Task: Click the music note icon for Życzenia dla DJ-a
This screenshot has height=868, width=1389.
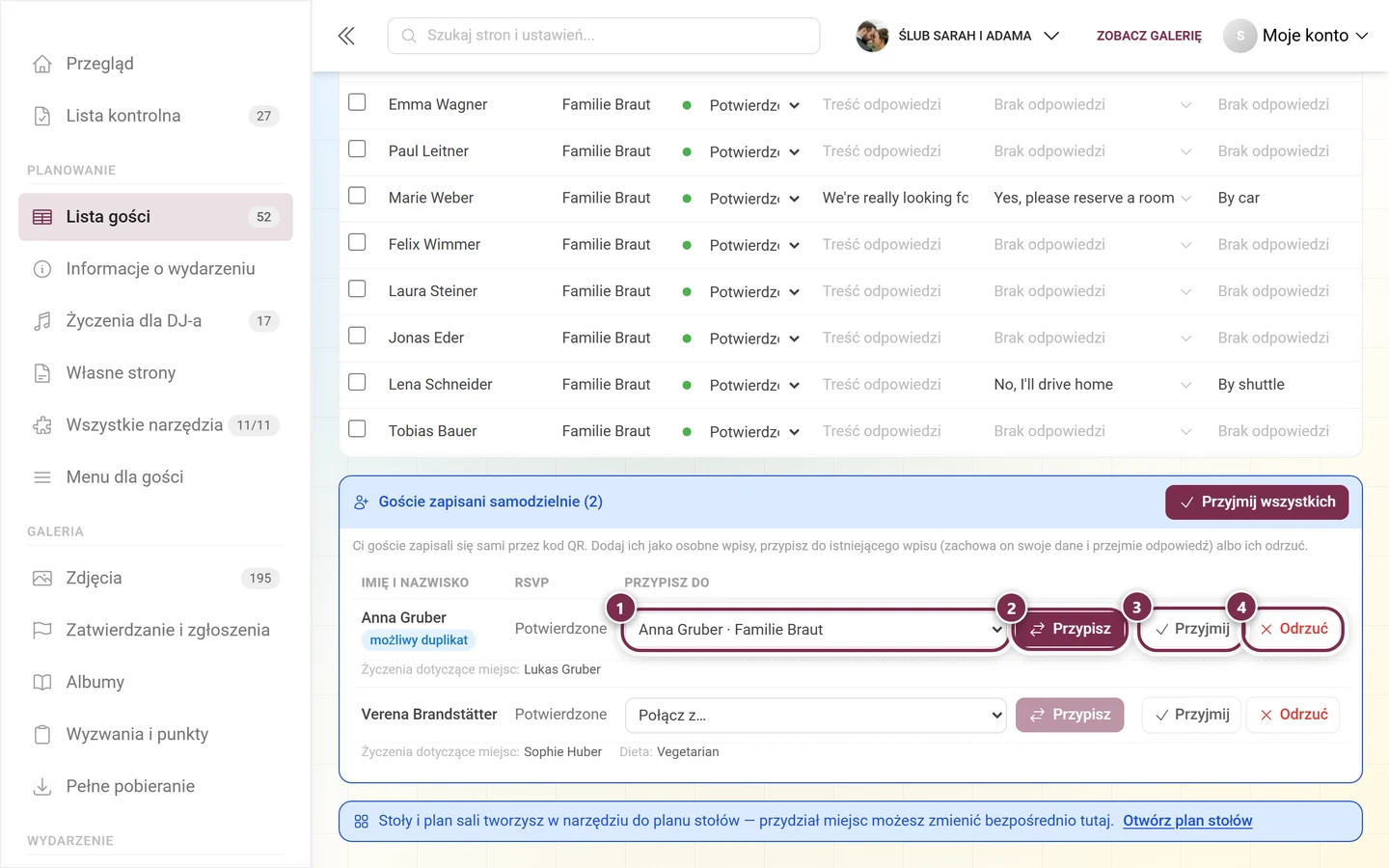Action: tap(42, 321)
